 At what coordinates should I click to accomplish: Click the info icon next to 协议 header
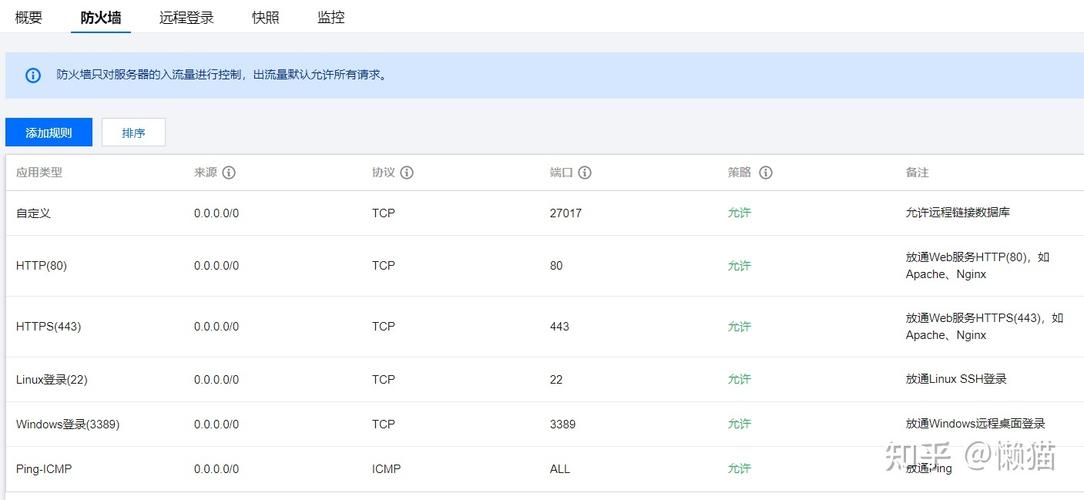pos(407,173)
